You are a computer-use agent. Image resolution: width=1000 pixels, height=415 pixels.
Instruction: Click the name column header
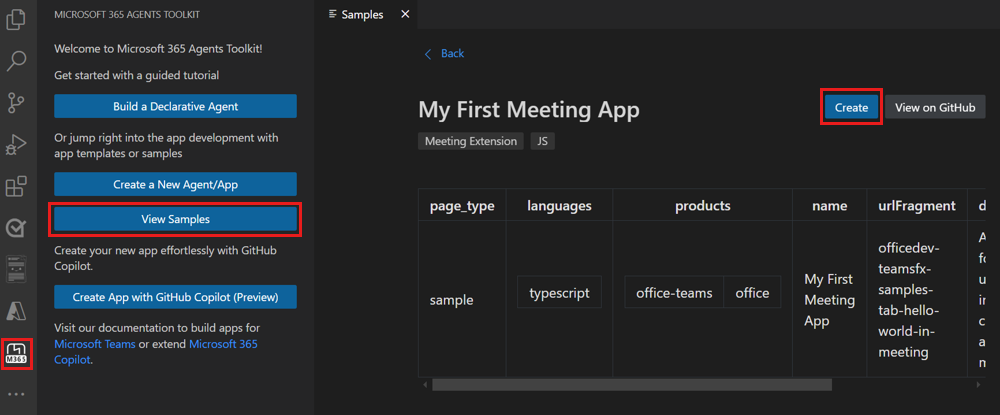point(830,205)
